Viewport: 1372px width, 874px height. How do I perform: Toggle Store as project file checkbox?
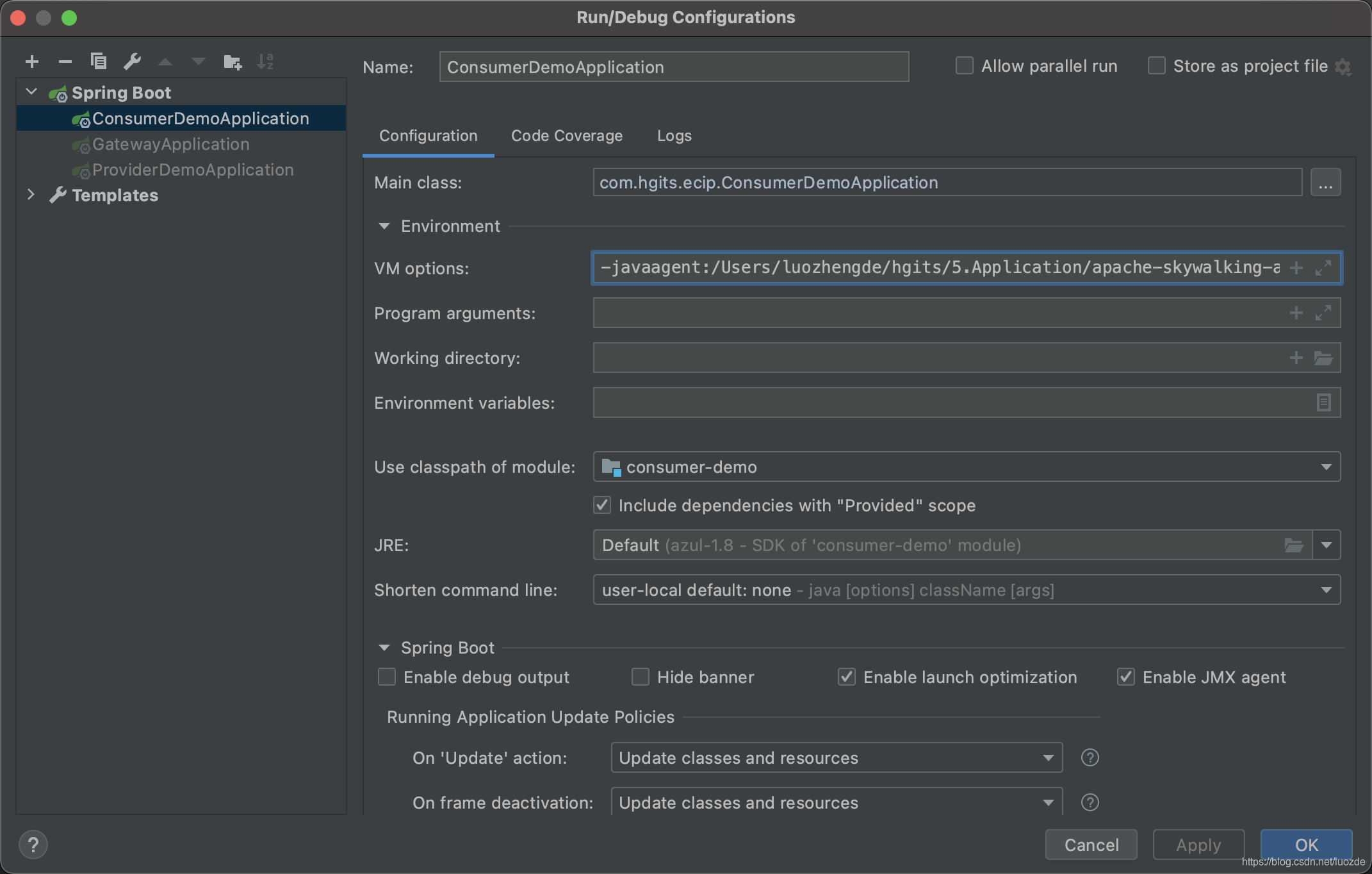tap(1156, 66)
